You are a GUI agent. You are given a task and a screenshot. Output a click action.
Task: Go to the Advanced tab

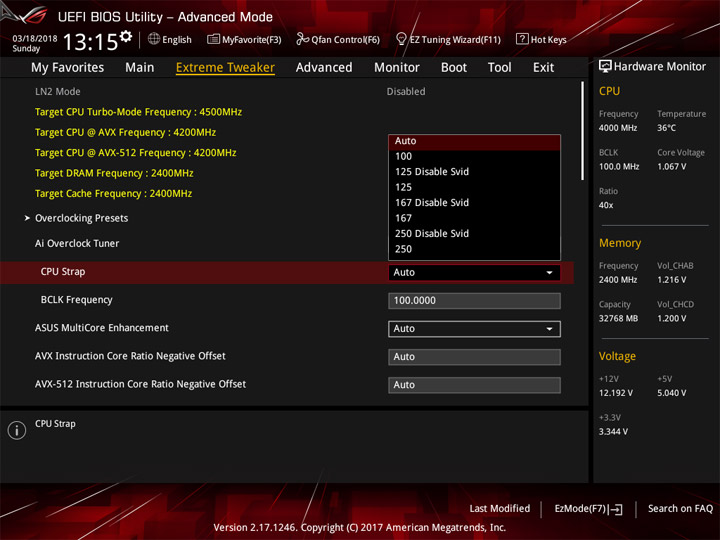click(324, 68)
